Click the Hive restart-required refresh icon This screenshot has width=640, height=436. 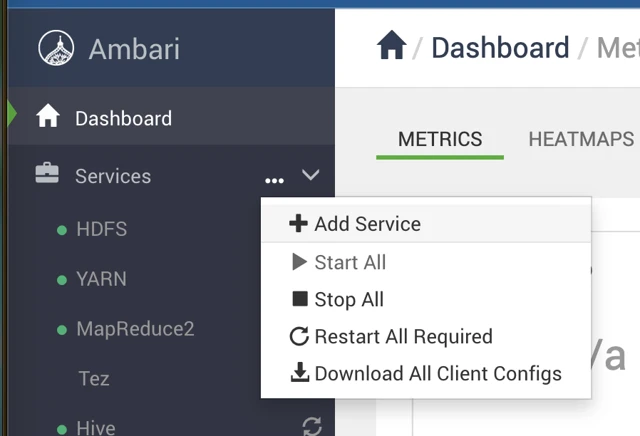[312, 426]
